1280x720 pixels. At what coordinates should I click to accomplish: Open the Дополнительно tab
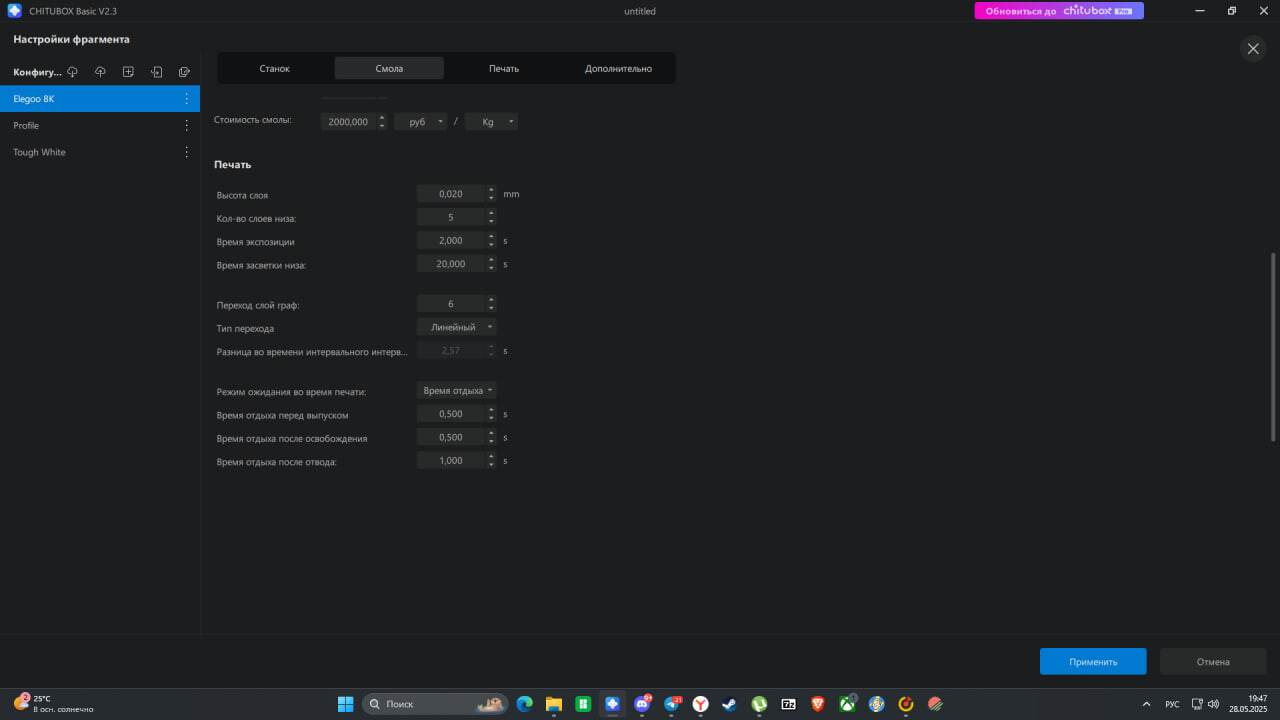(x=618, y=68)
